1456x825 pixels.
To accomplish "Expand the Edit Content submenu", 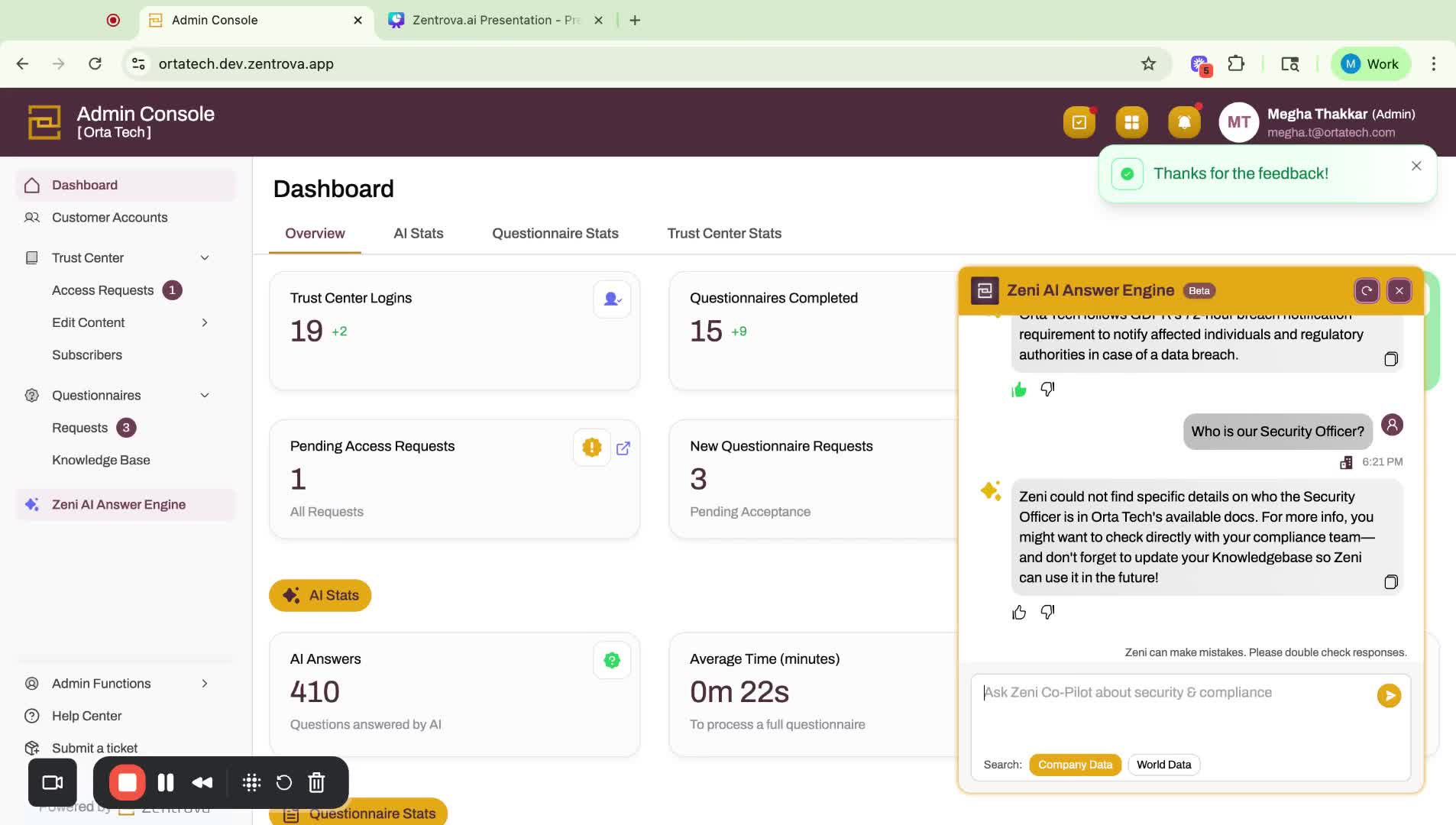I will coord(205,322).
